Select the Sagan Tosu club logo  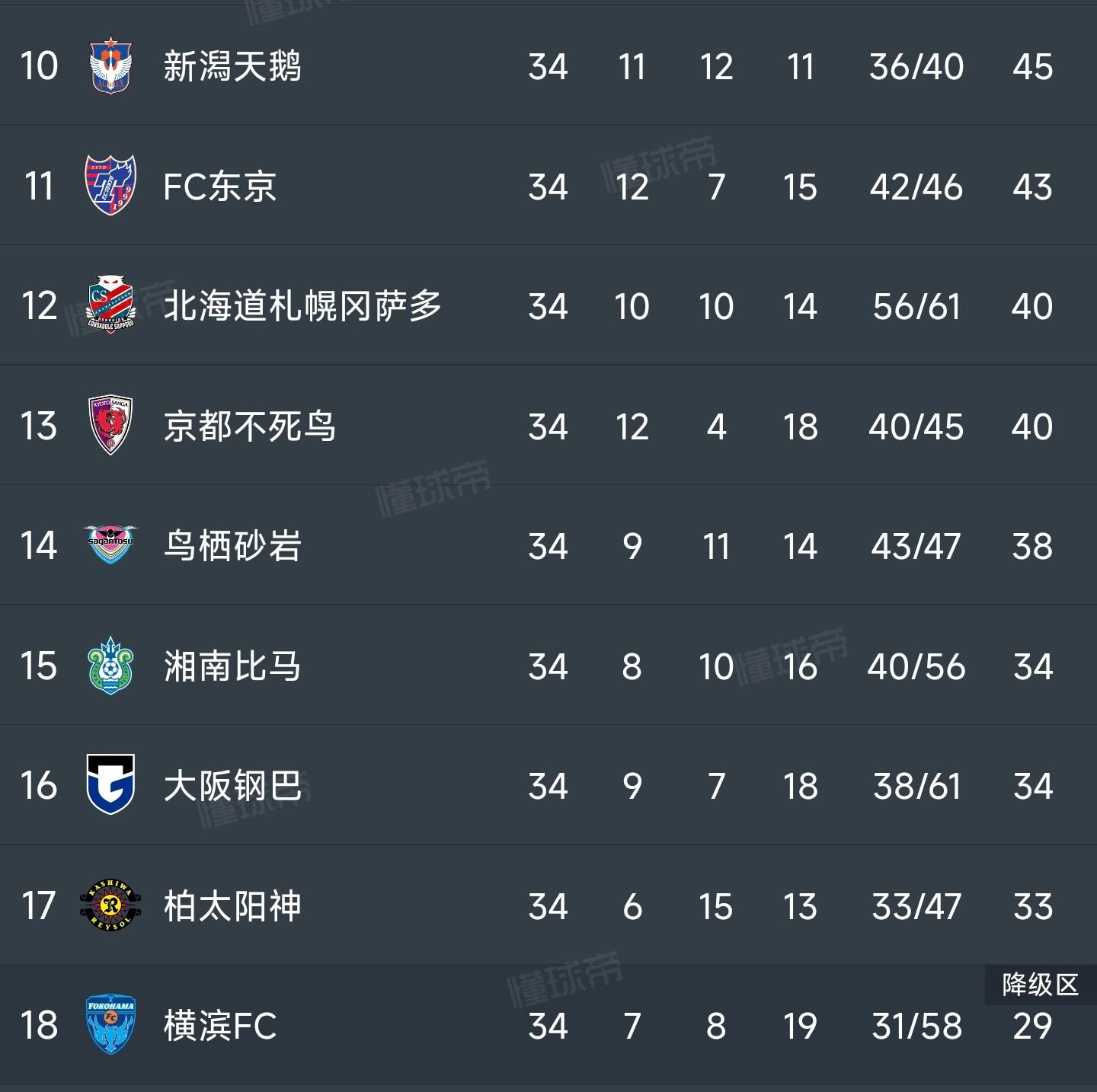110,545
